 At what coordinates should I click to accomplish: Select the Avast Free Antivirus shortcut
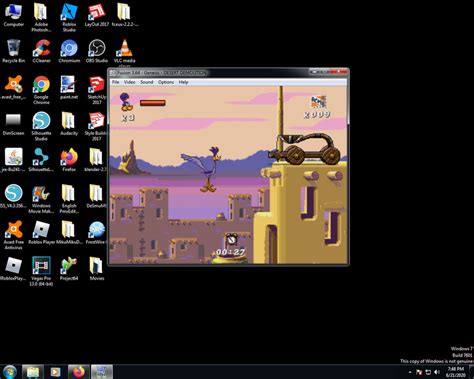pos(14,235)
